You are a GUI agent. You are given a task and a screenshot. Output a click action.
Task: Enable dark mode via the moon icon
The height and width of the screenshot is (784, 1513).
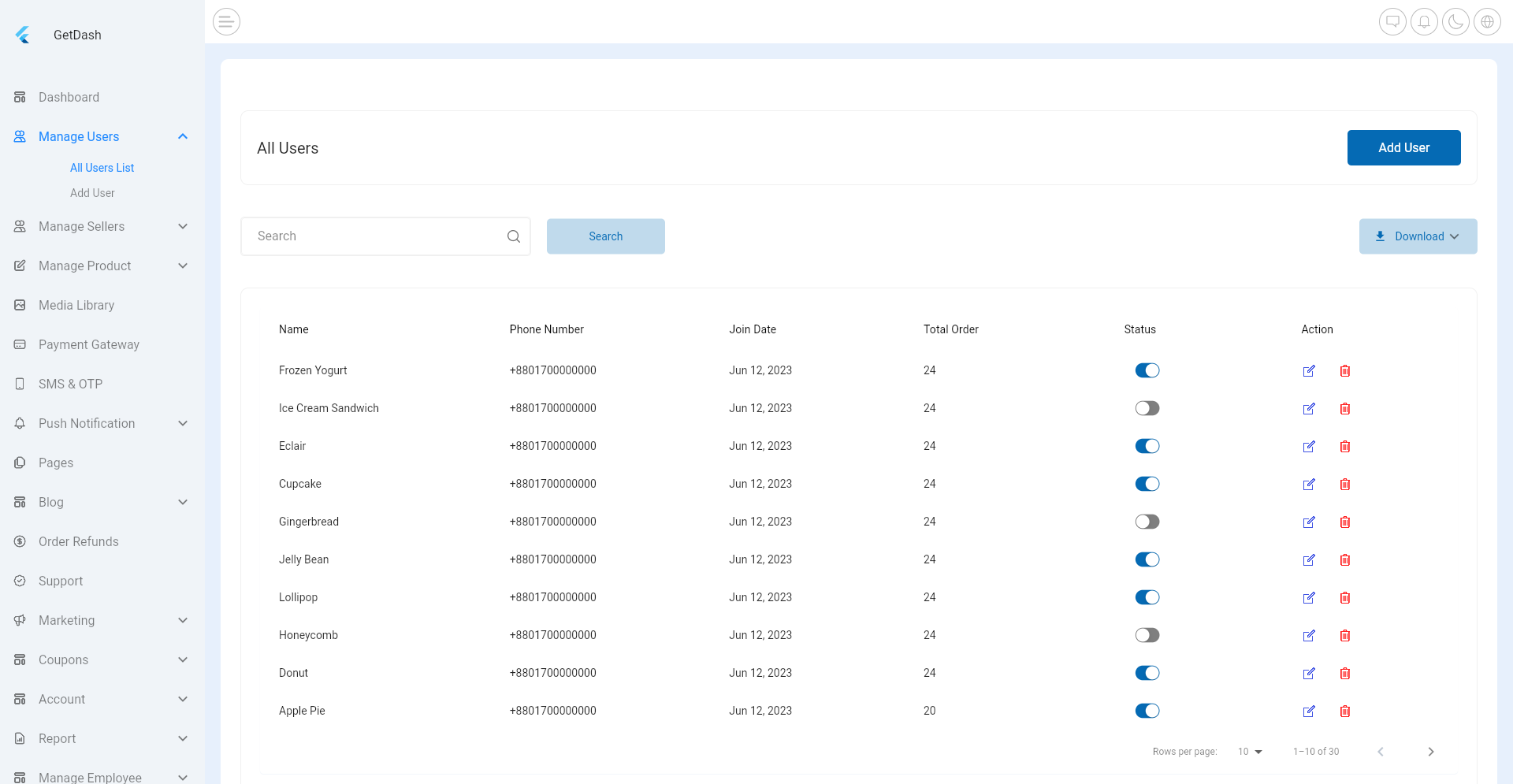pos(1455,21)
